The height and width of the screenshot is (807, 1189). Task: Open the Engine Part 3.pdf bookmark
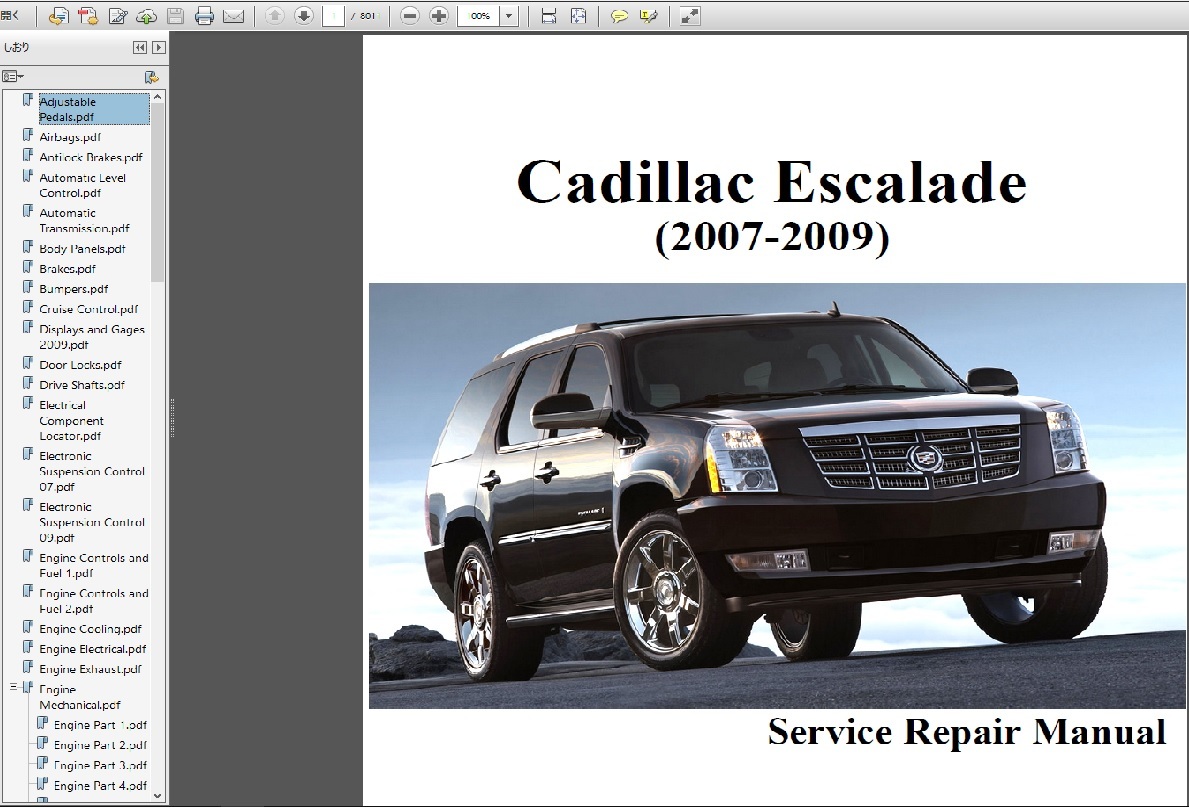pos(100,766)
